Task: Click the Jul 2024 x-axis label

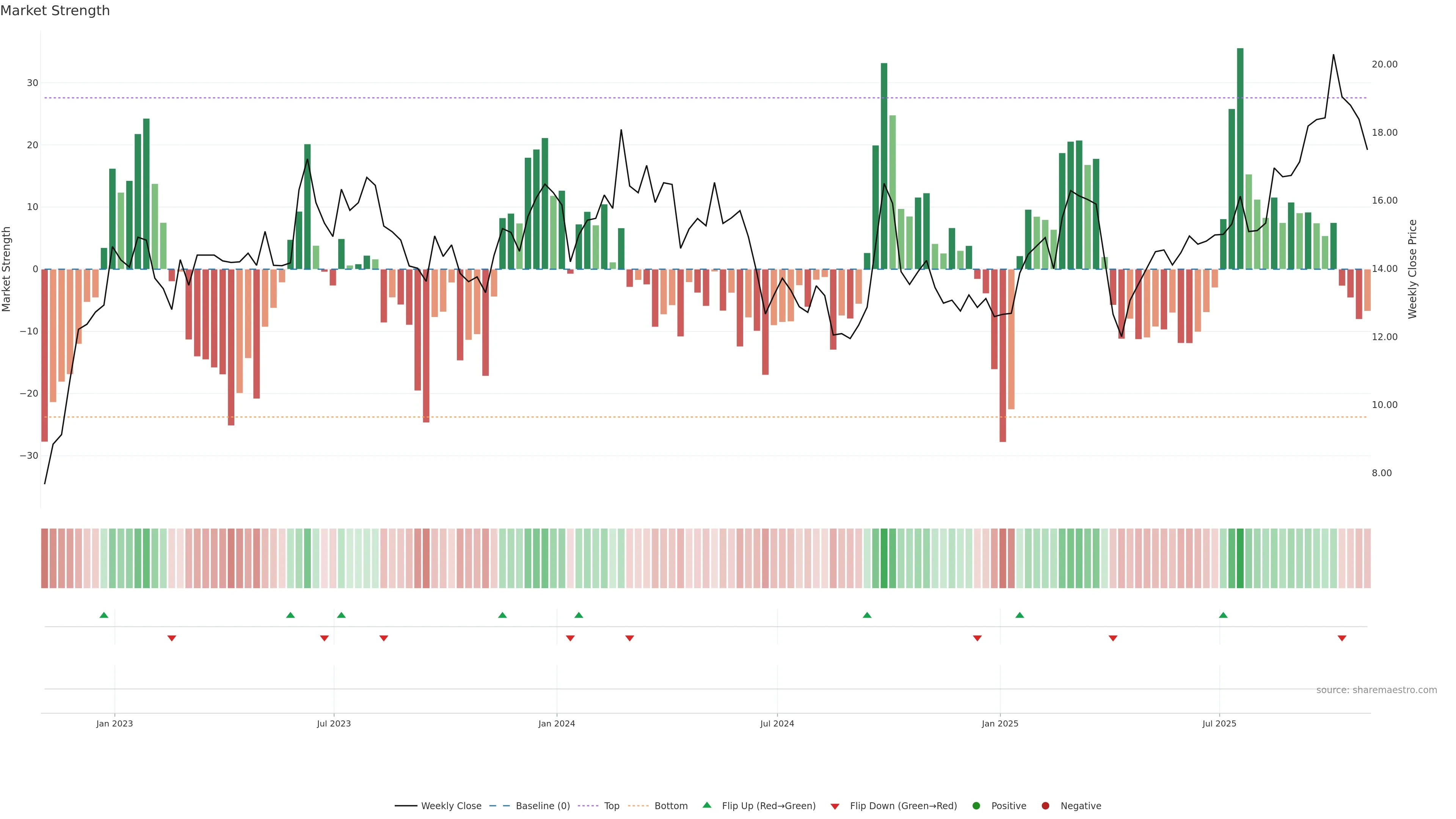Action: click(777, 723)
